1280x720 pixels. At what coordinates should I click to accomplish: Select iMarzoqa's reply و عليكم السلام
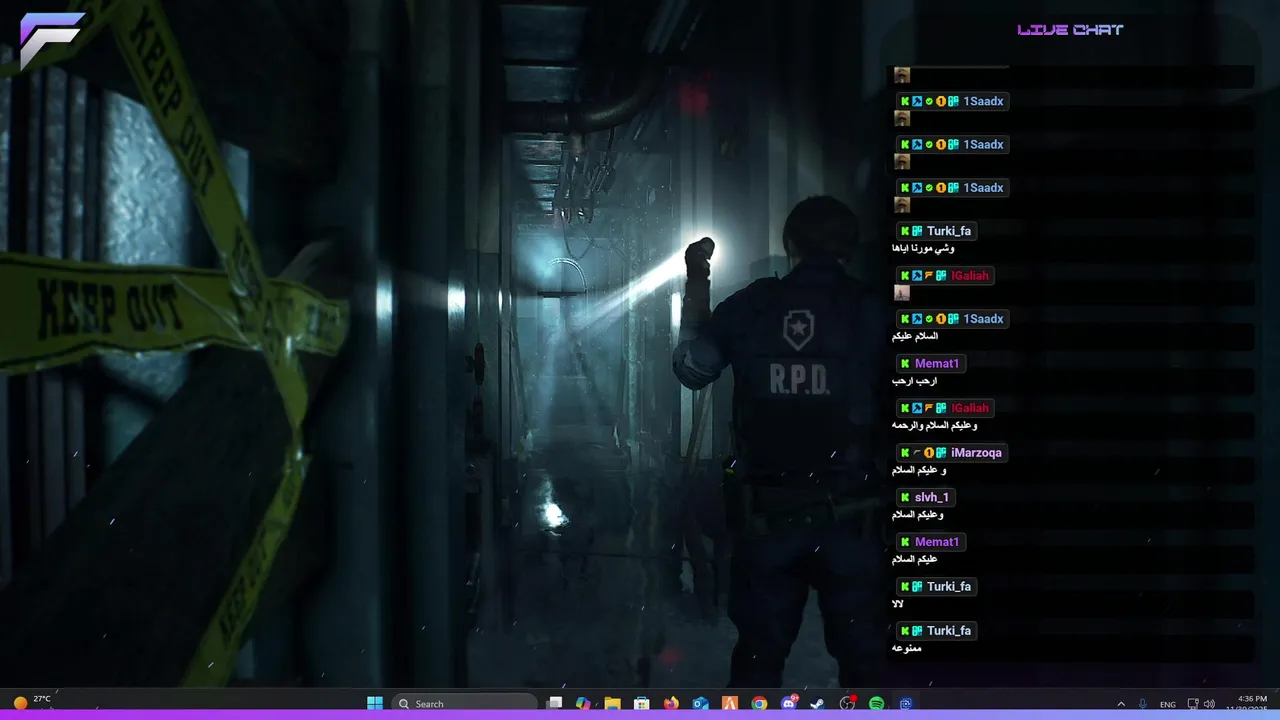[x=919, y=470]
